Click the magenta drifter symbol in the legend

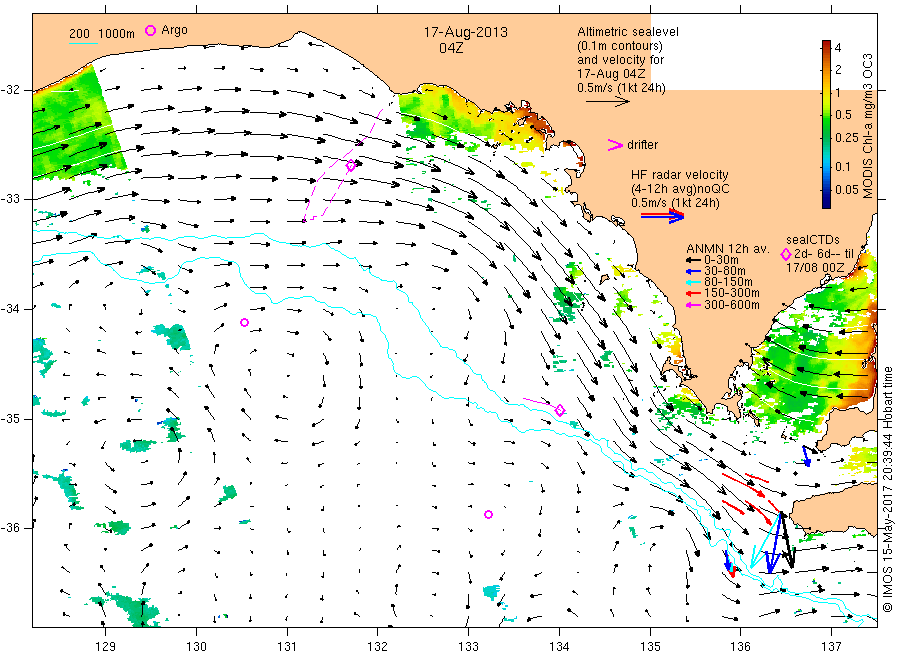[x=615, y=145]
